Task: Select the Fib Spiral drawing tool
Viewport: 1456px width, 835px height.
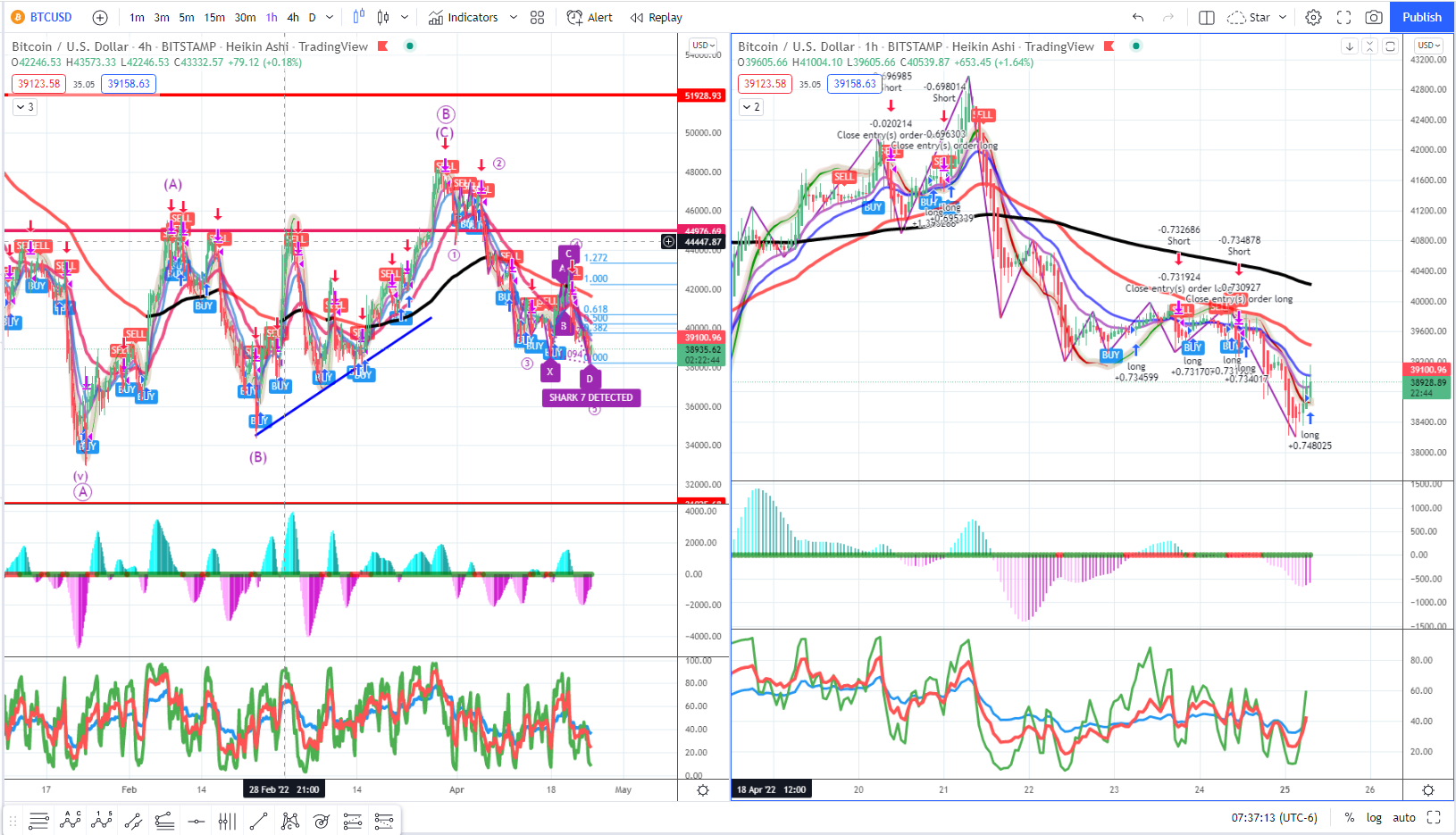Action: click(x=322, y=821)
